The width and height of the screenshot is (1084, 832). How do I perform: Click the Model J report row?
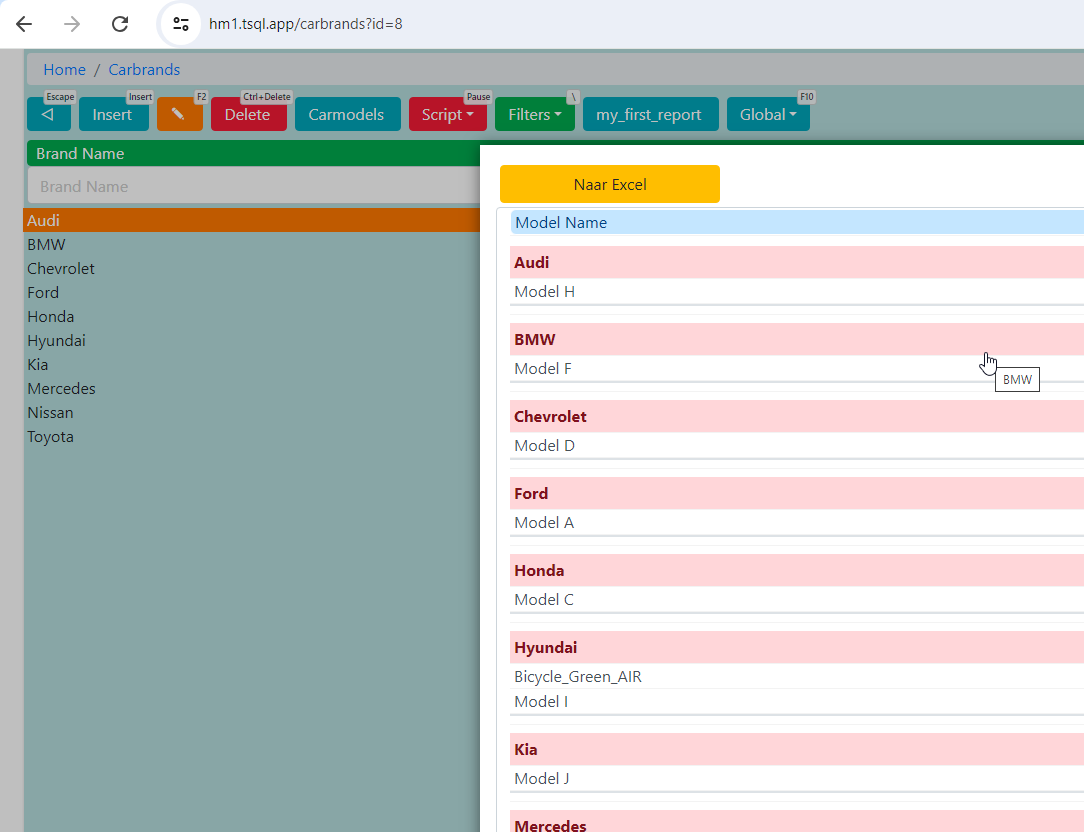tap(797, 779)
